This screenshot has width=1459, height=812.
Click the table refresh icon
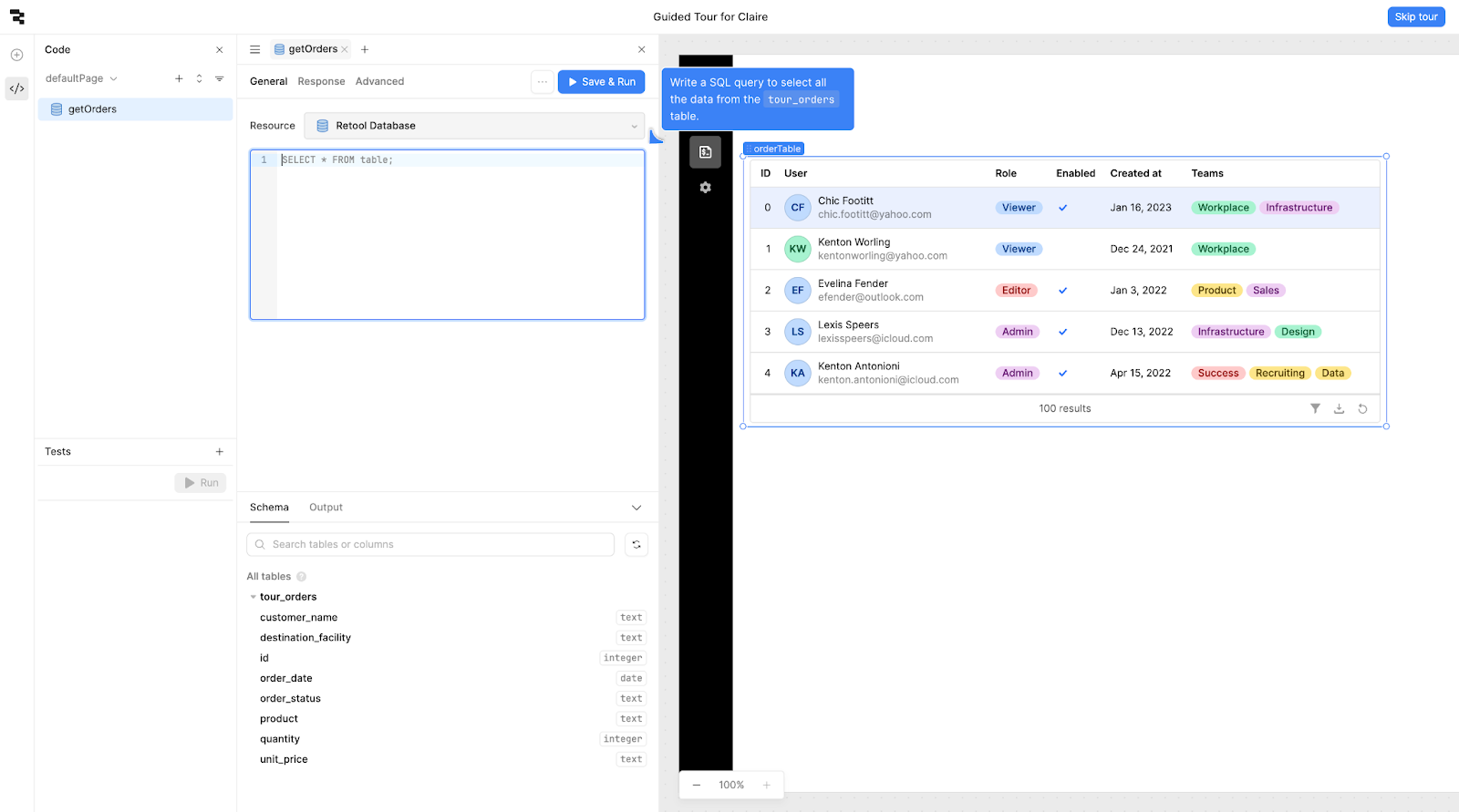coord(1362,408)
